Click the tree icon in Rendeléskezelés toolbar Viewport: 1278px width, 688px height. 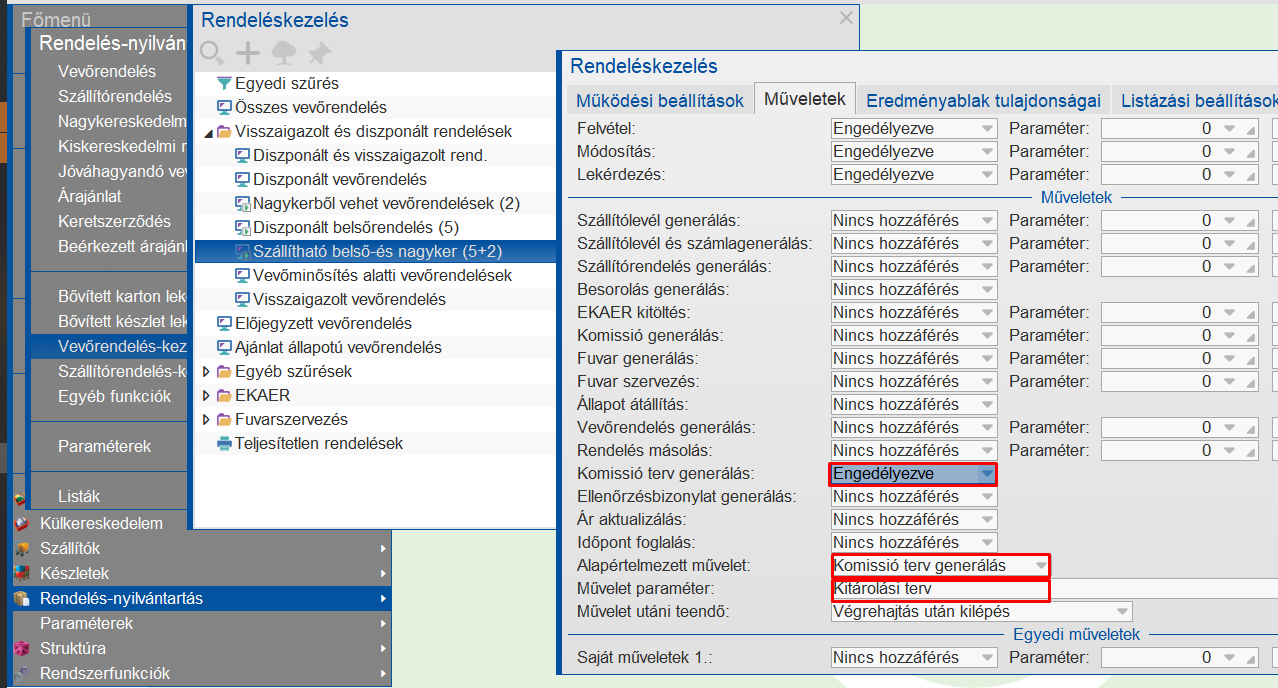(283, 53)
